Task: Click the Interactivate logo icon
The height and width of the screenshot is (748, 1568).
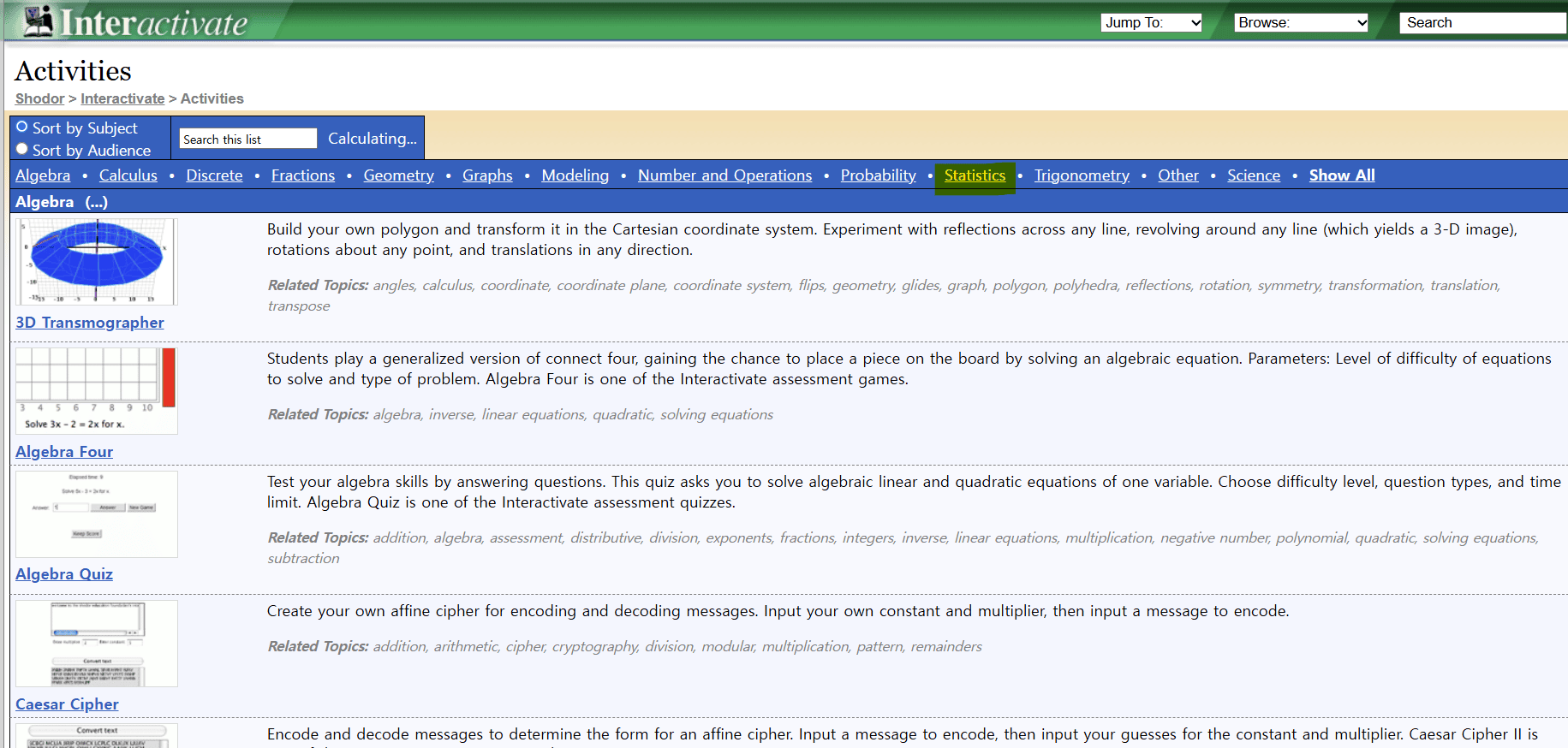Action: [39, 21]
